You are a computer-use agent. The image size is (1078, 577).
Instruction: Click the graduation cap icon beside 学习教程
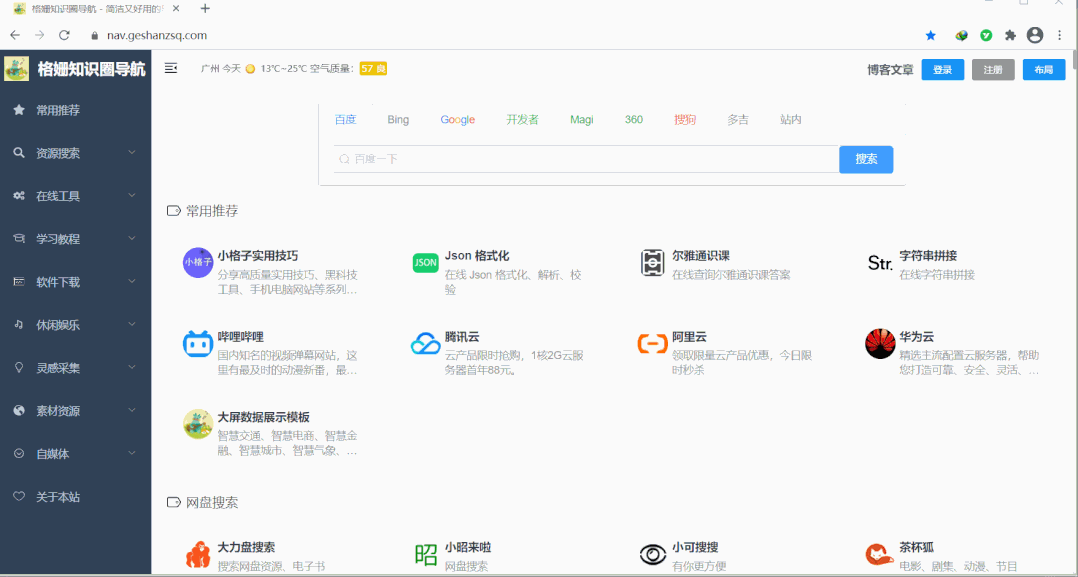pos(19,239)
